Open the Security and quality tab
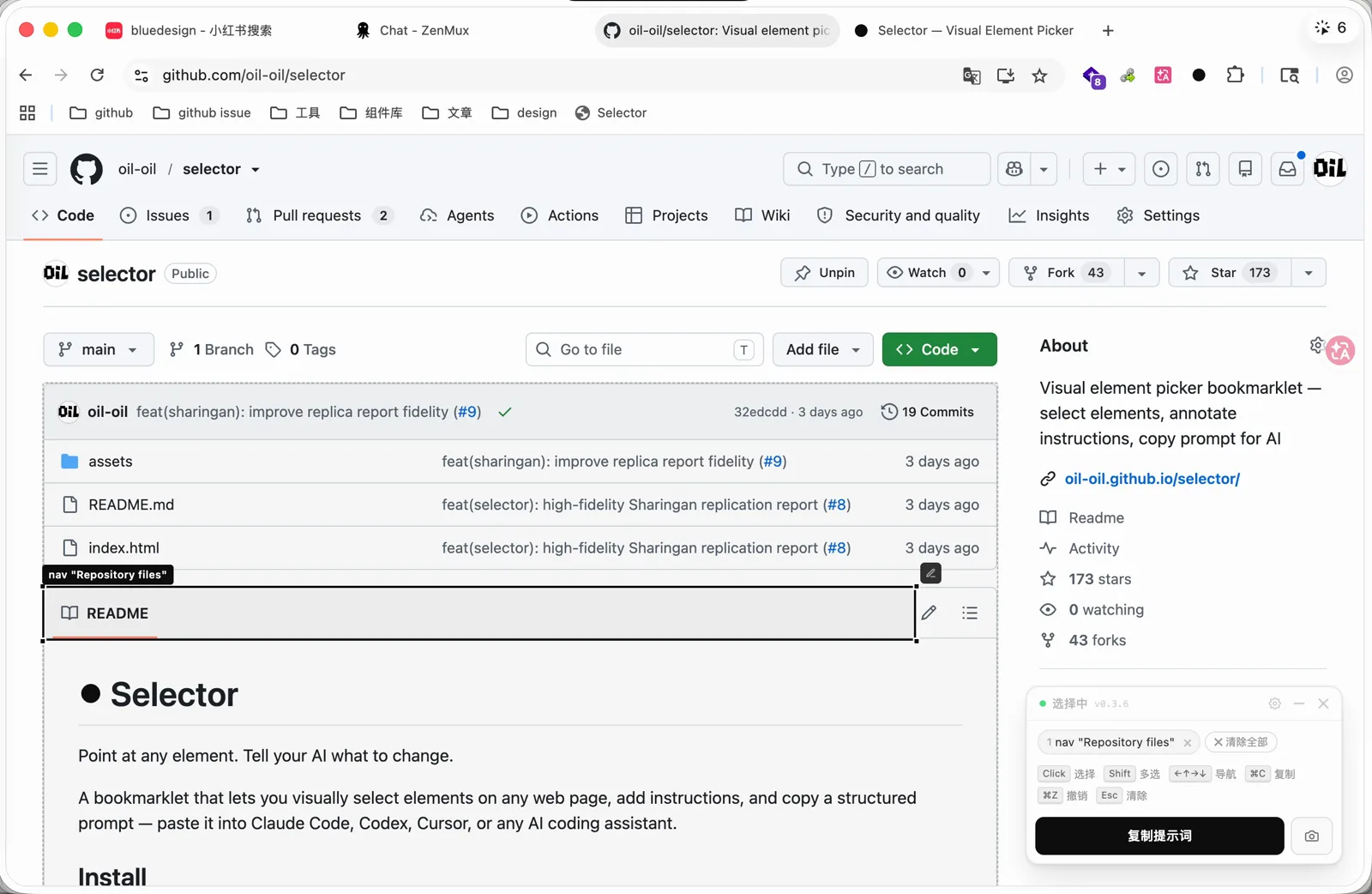1372x894 pixels. coord(899,215)
